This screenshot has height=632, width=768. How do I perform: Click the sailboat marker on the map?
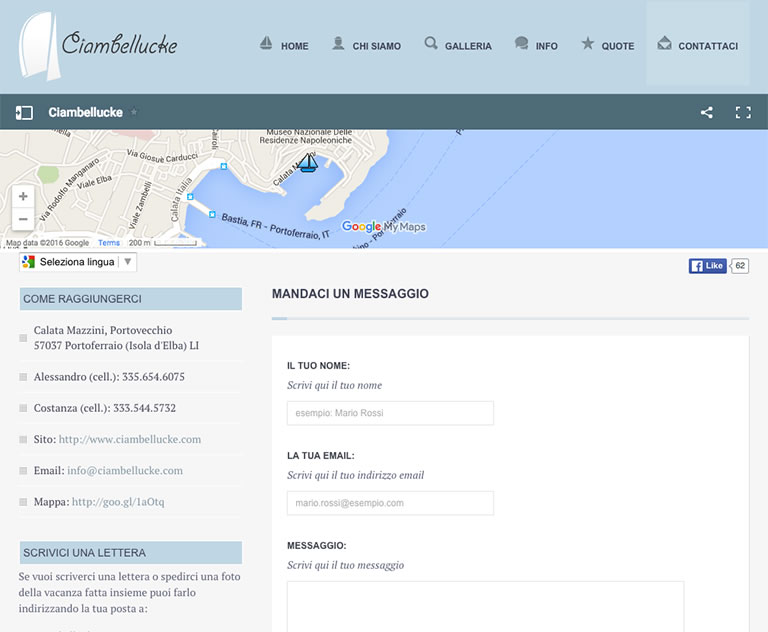[x=308, y=163]
